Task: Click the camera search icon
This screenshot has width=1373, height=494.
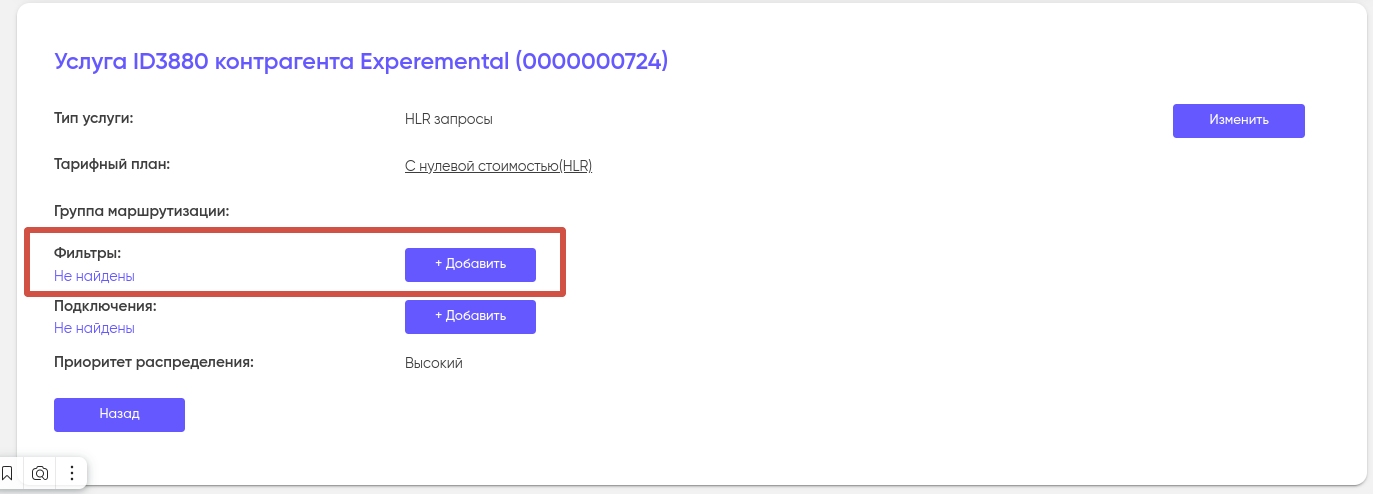Action: (x=40, y=473)
